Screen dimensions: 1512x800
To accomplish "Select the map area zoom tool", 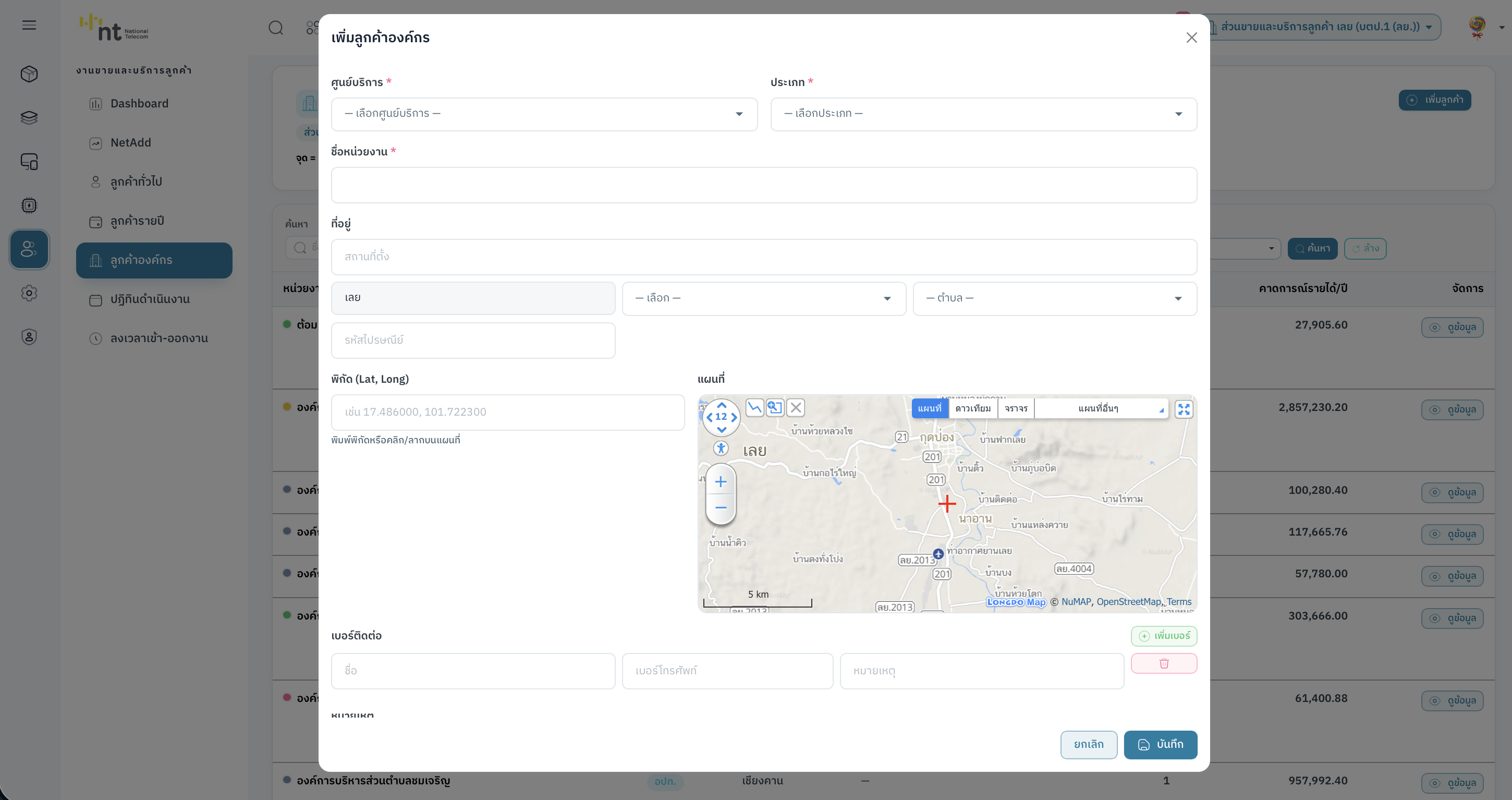I will [775, 407].
